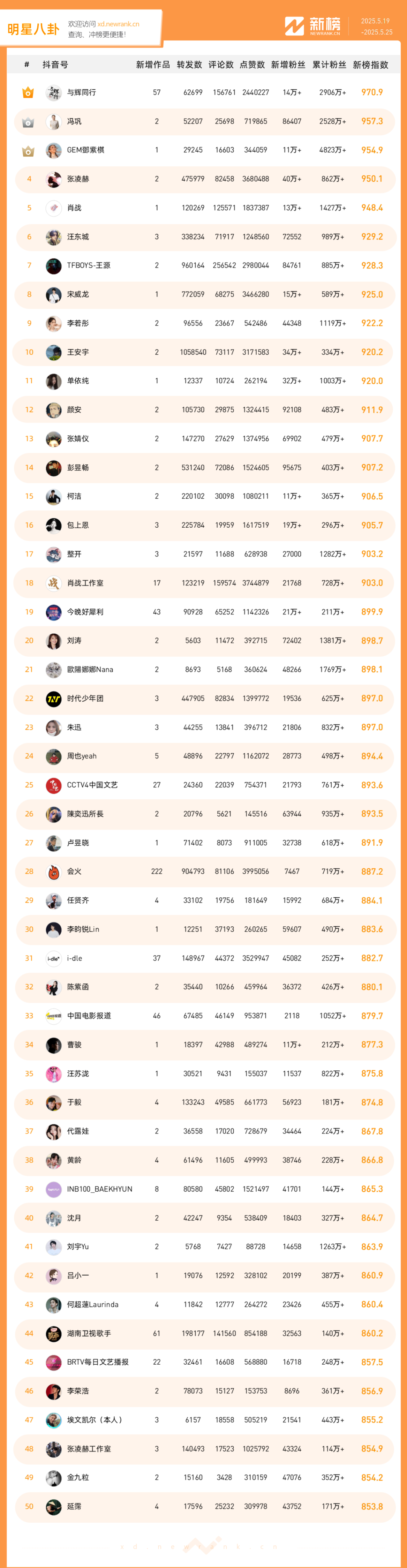Click the 970.9 index score
This screenshot has height=1568, width=407.
pyautogui.click(x=372, y=92)
